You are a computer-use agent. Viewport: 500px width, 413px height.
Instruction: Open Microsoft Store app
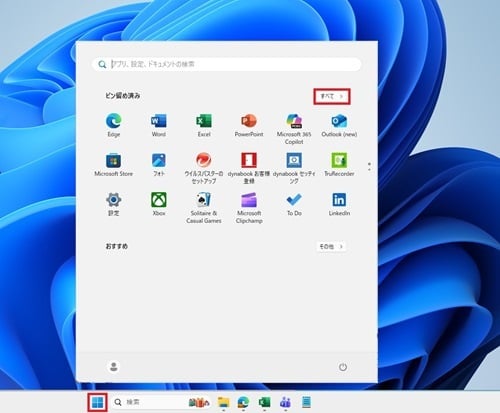click(114, 164)
